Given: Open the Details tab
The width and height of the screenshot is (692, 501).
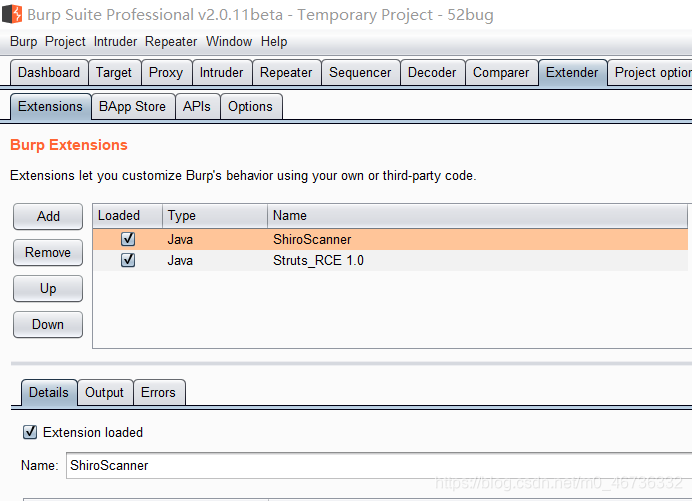Looking at the screenshot, I should tap(49, 392).
